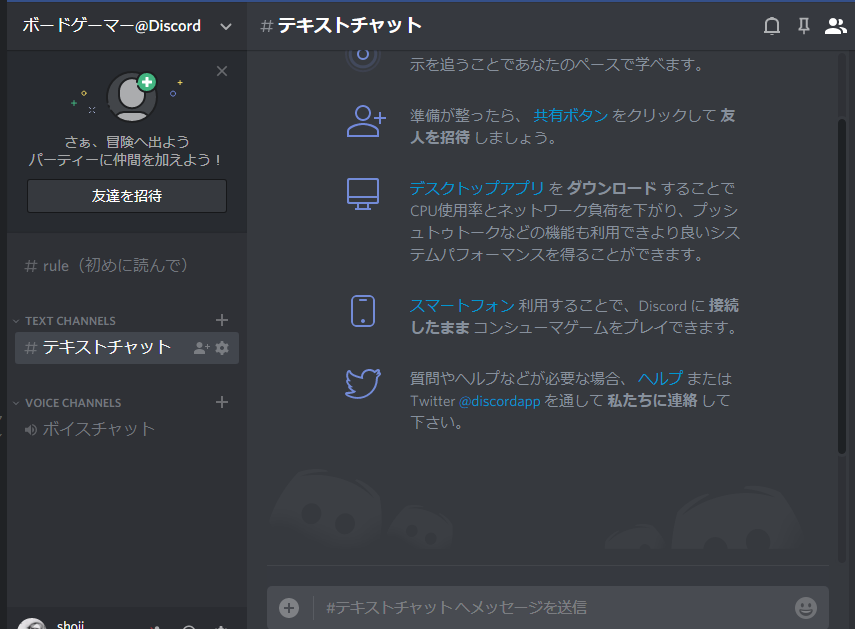This screenshot has height=629, width=855.
Task: Create invite for テキストチャット channel
Action: 201,348
